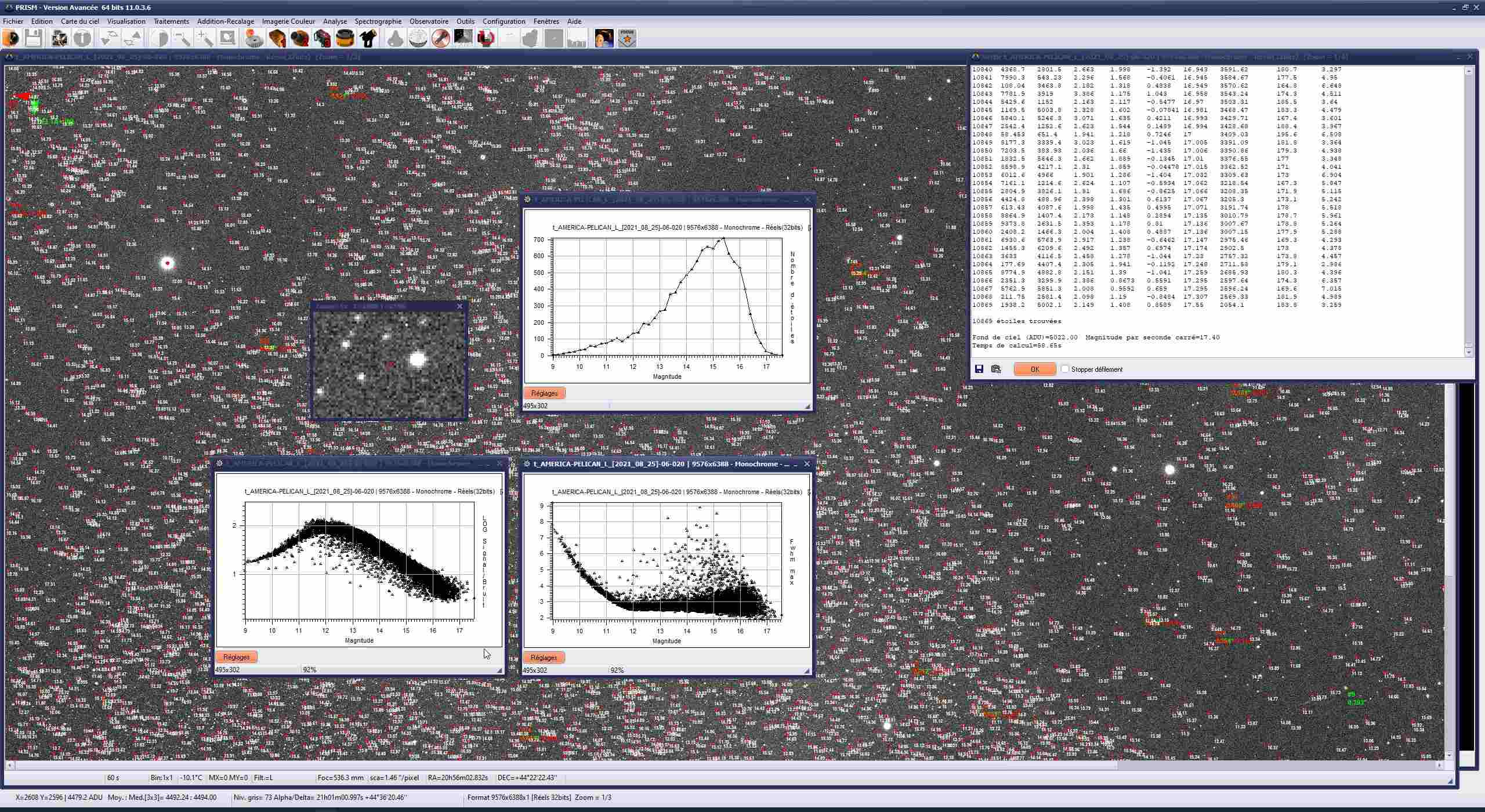This screenshot has height=812, width=1485.
Task: Click the FOCUS star toolbar icon
Action: point(626,38)
